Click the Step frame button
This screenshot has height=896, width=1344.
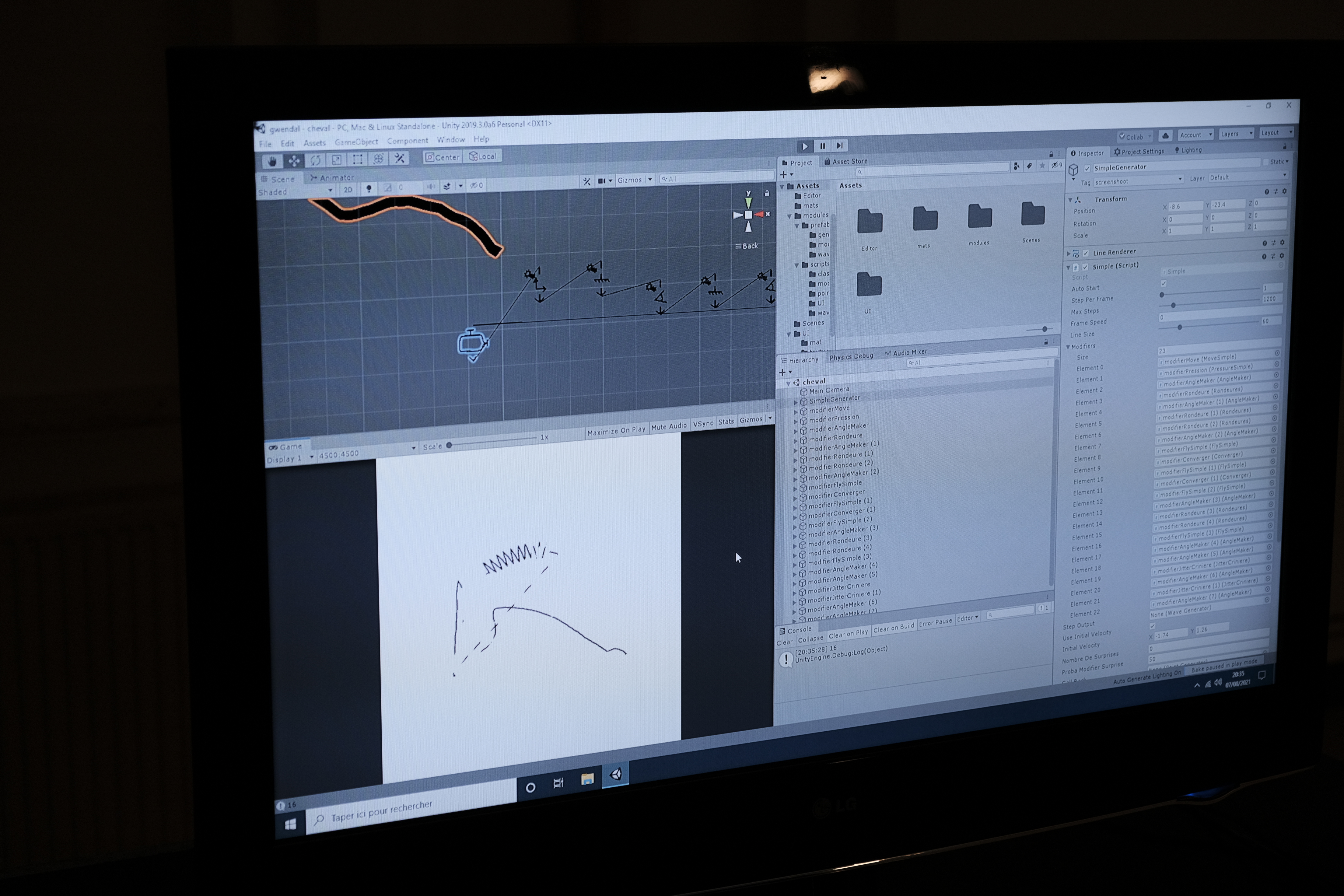(839, 146)
